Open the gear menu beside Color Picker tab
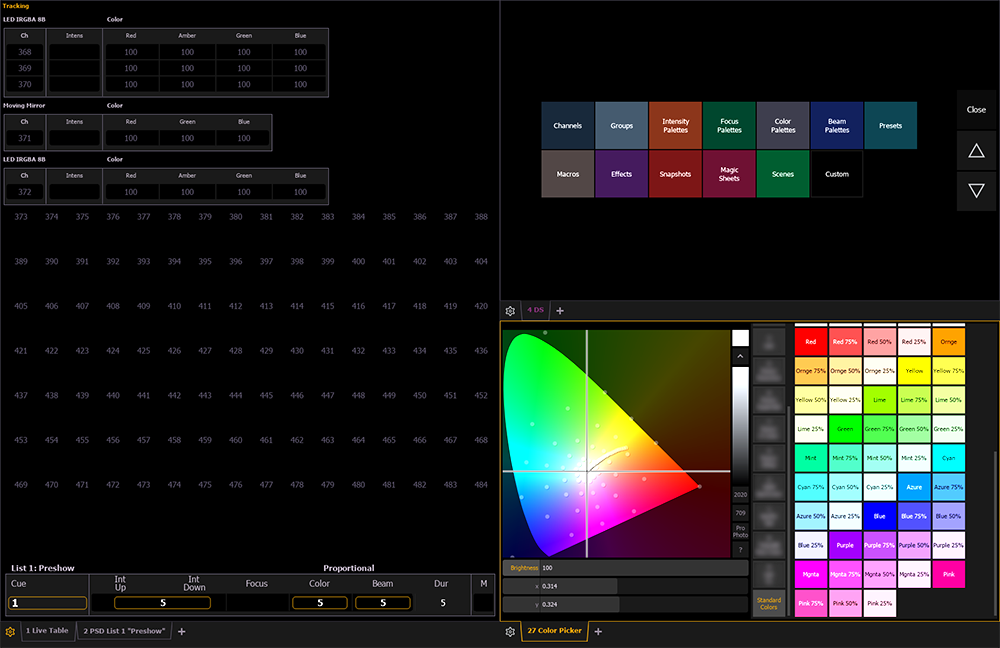 [x=510, y=632]
